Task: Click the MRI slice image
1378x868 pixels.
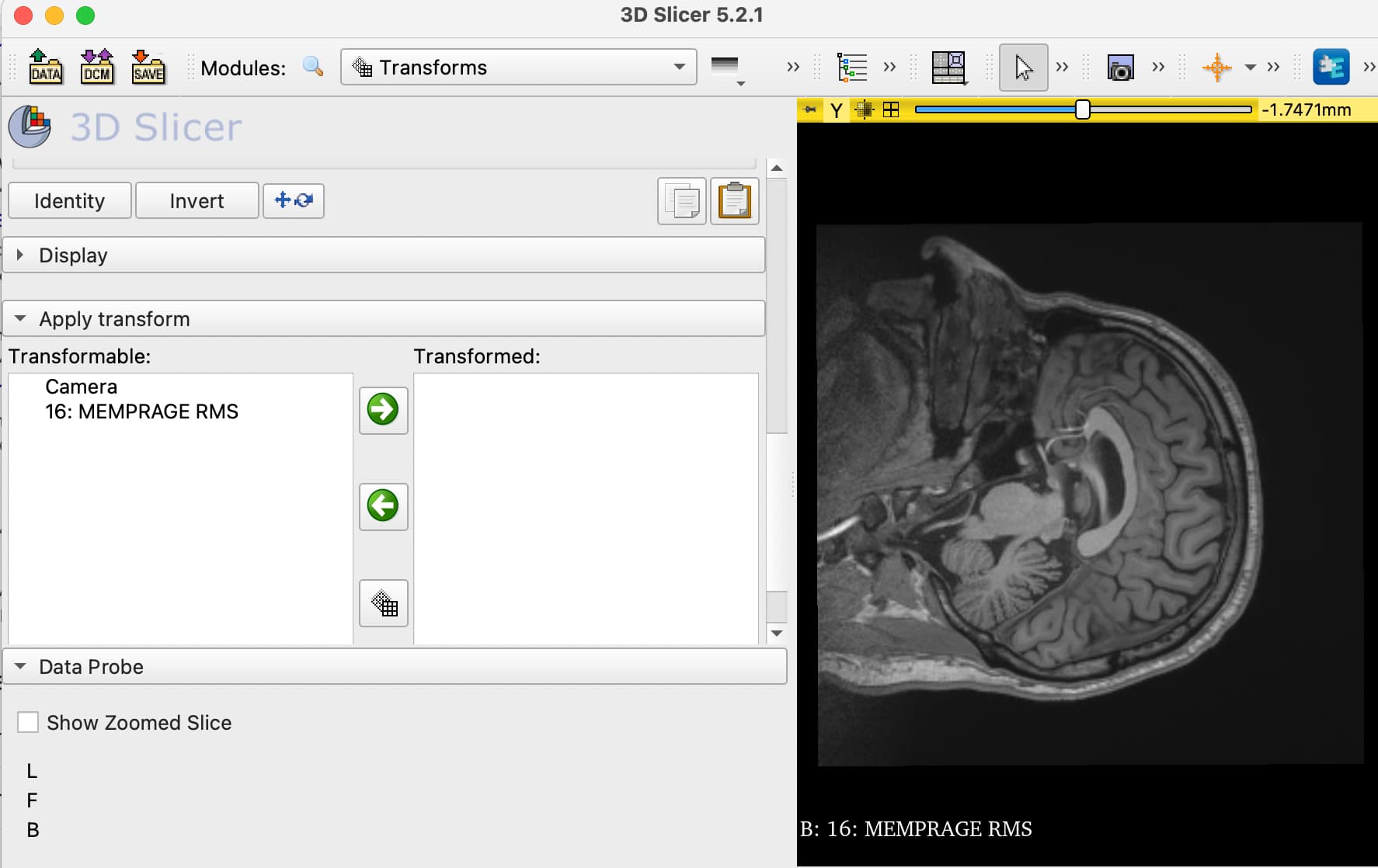Action: [1090, 494]
